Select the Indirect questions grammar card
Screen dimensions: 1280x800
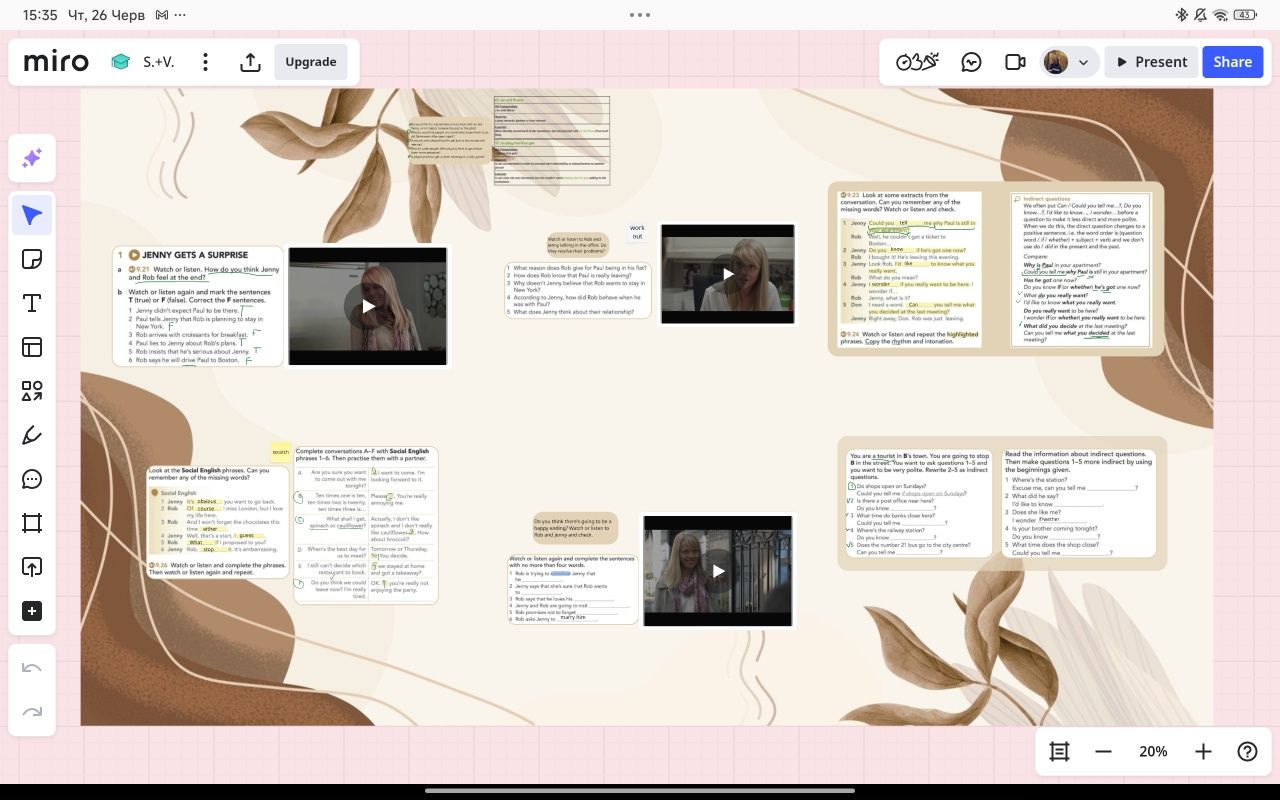tap(1080, 269)
